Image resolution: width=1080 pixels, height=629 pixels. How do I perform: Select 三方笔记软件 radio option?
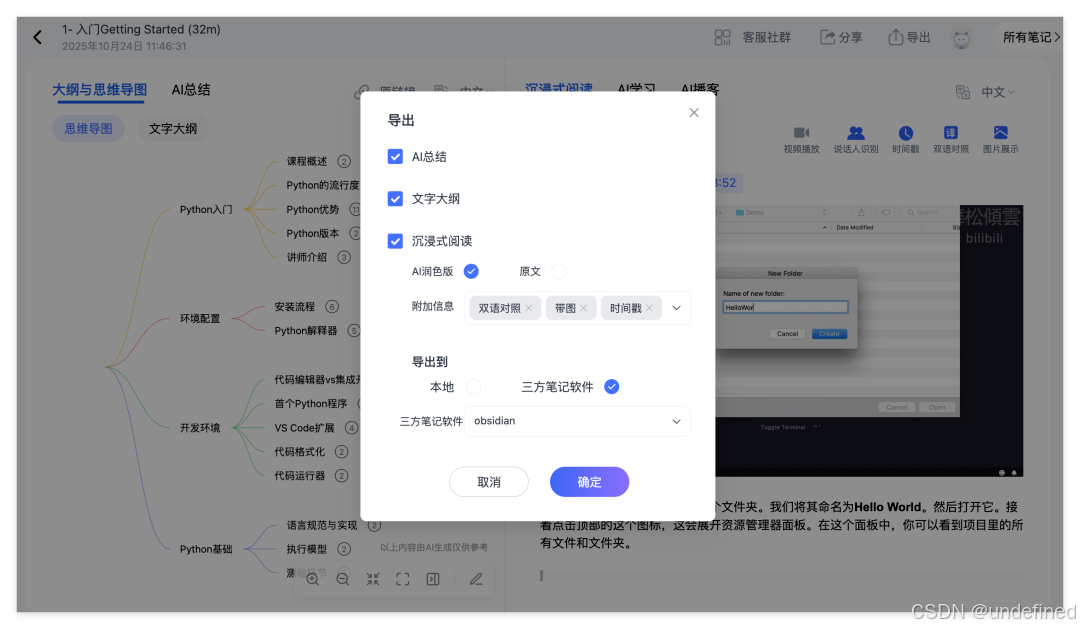pos(612,386)
